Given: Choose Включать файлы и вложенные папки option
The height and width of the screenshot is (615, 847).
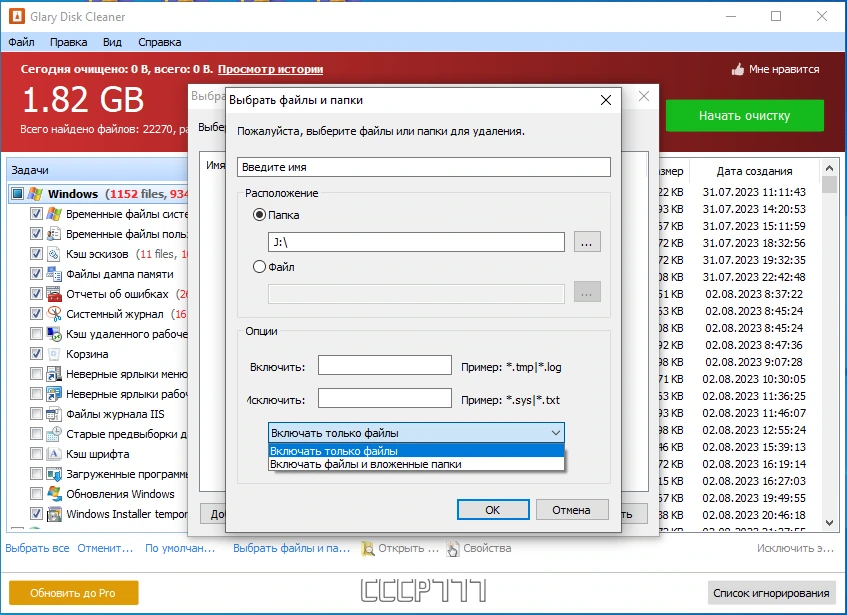Looking at the screenshot, I should coord(416,464).
